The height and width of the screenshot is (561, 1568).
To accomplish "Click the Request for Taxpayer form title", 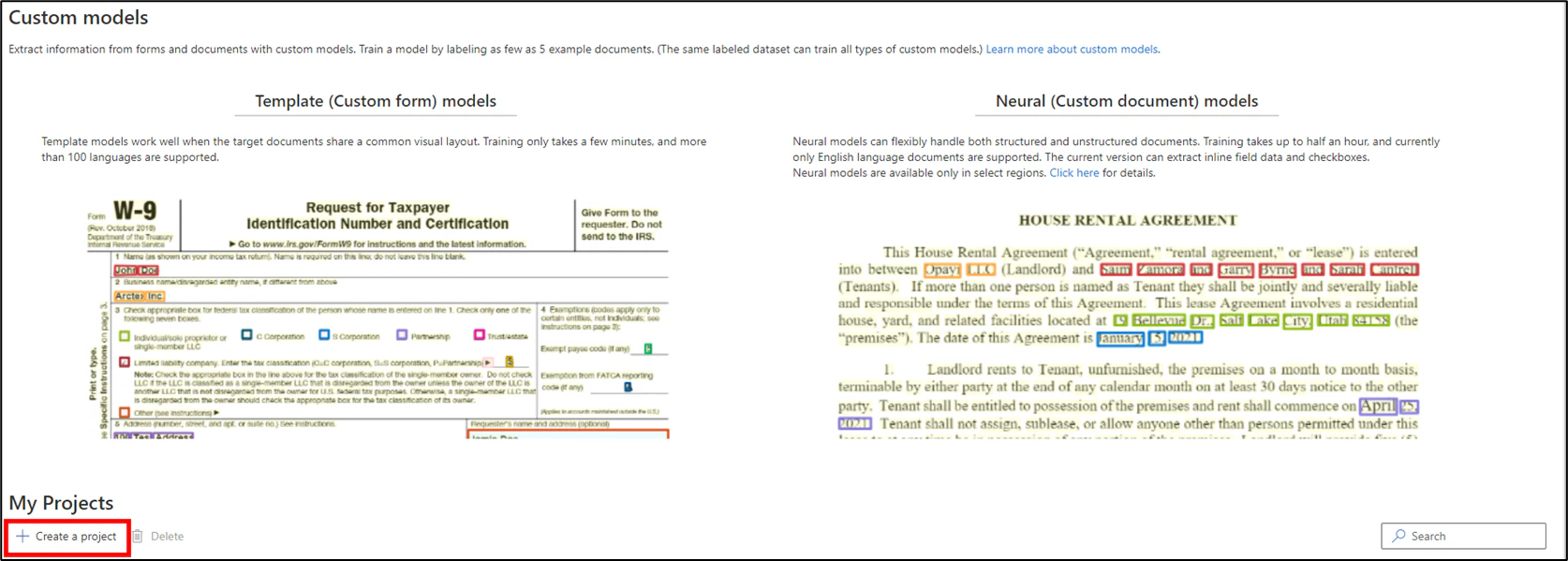I will (x=377, y=215).
